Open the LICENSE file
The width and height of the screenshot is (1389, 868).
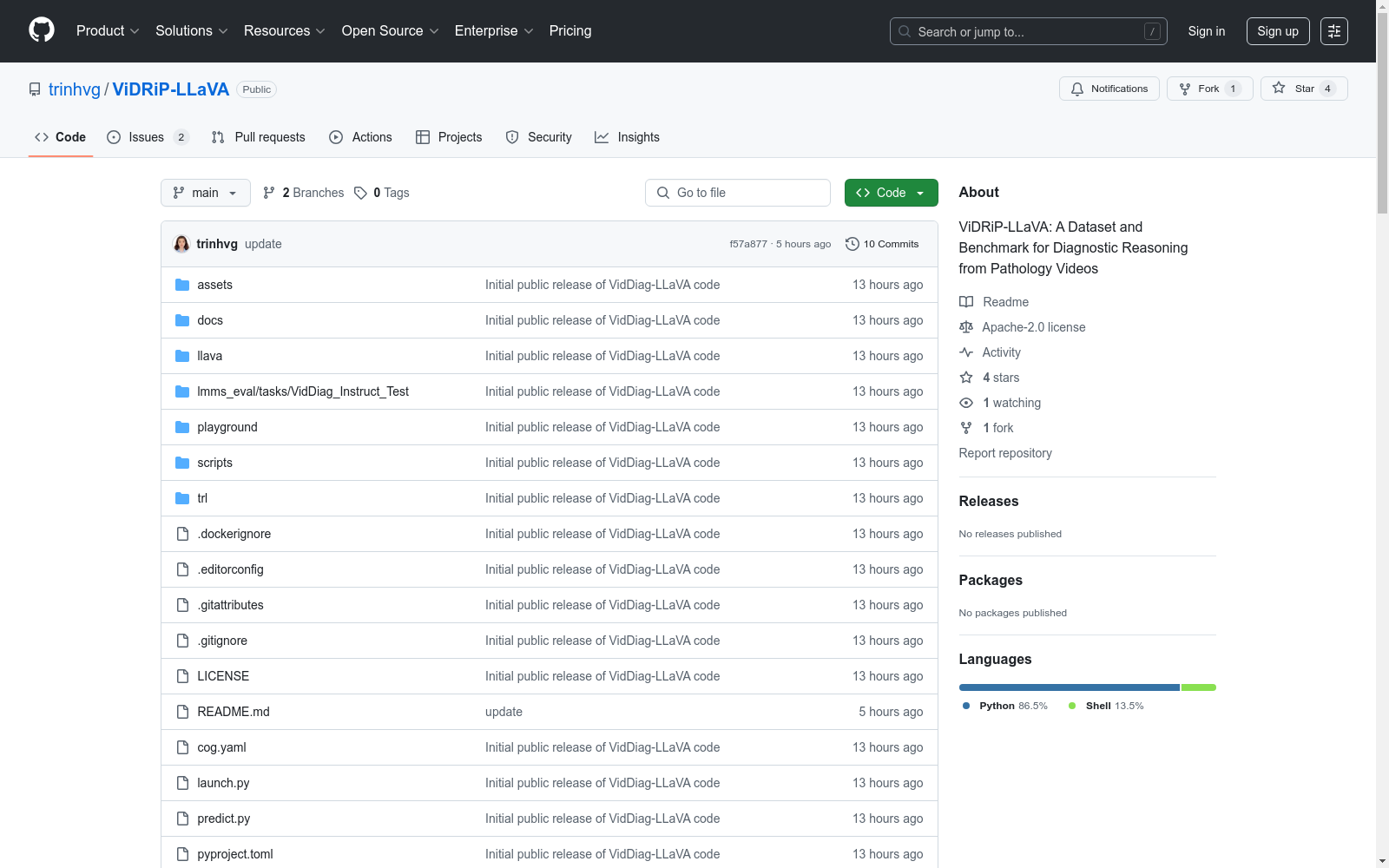(223, 676)
